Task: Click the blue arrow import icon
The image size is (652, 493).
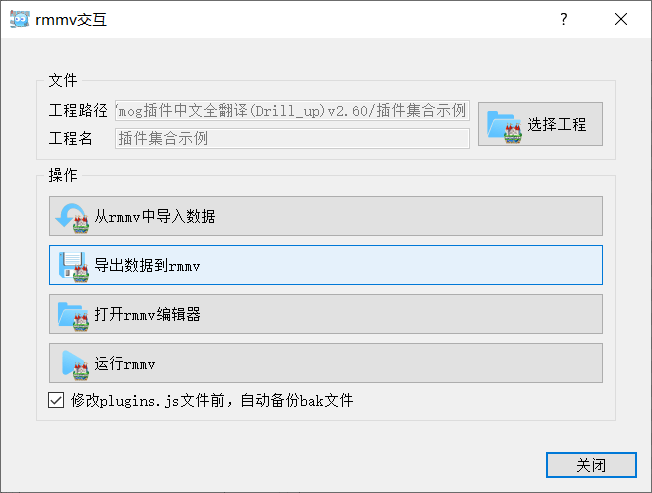Action: pos(73,216)
